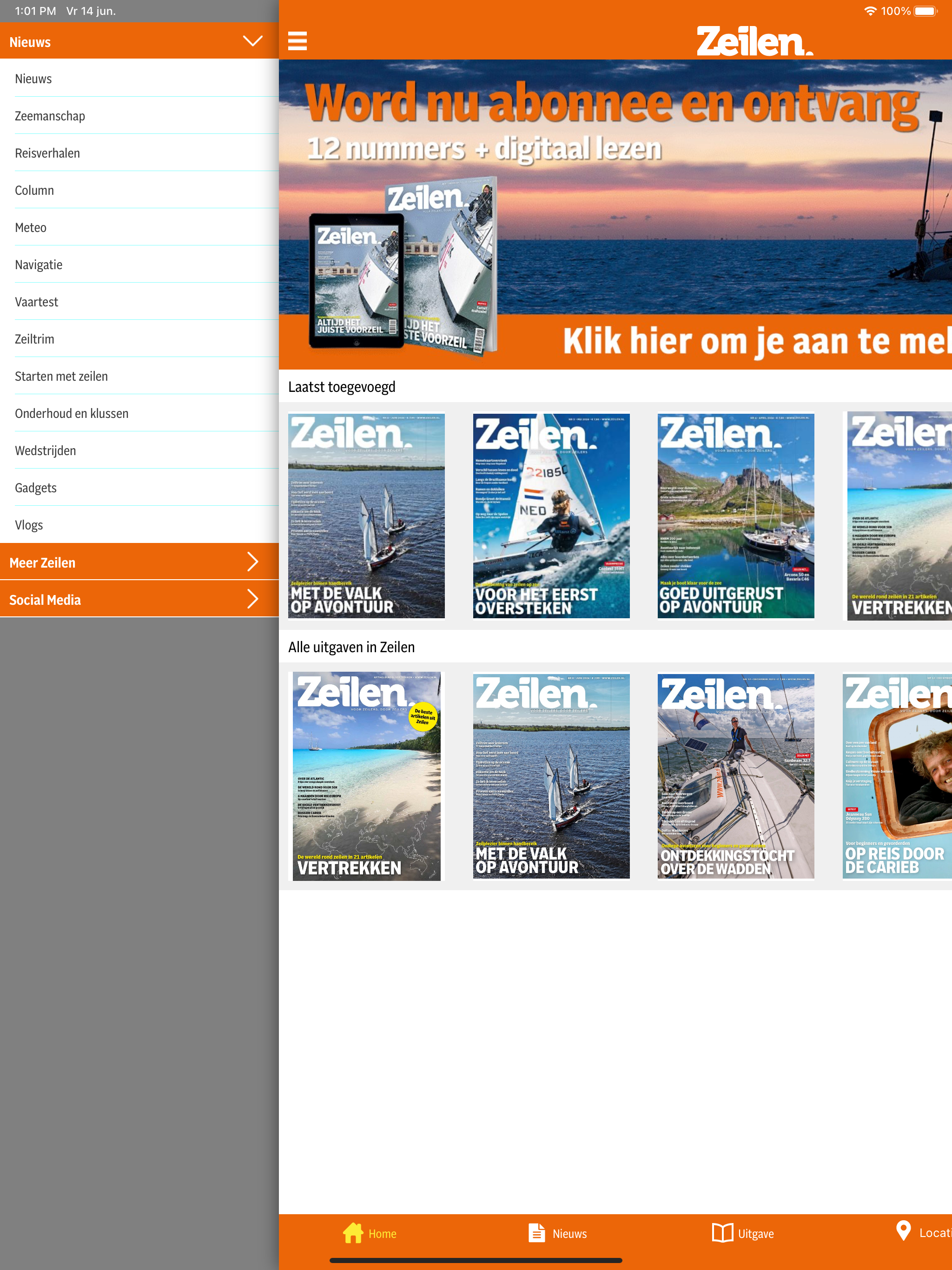Open the Home tab icon
This screenshot has height=1270, width=952.
tap(353, 1233)
